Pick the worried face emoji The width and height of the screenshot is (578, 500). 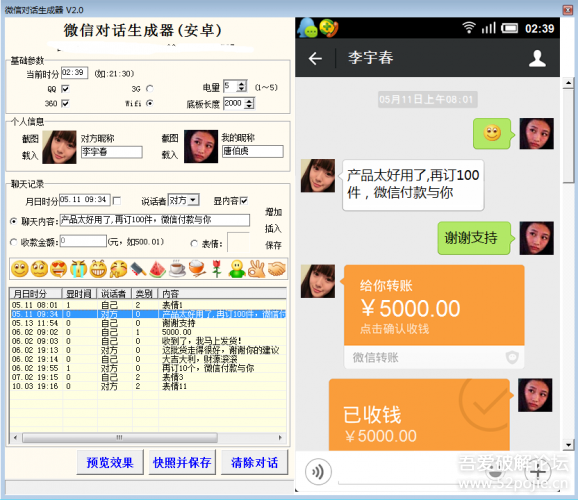coord(39,268)
